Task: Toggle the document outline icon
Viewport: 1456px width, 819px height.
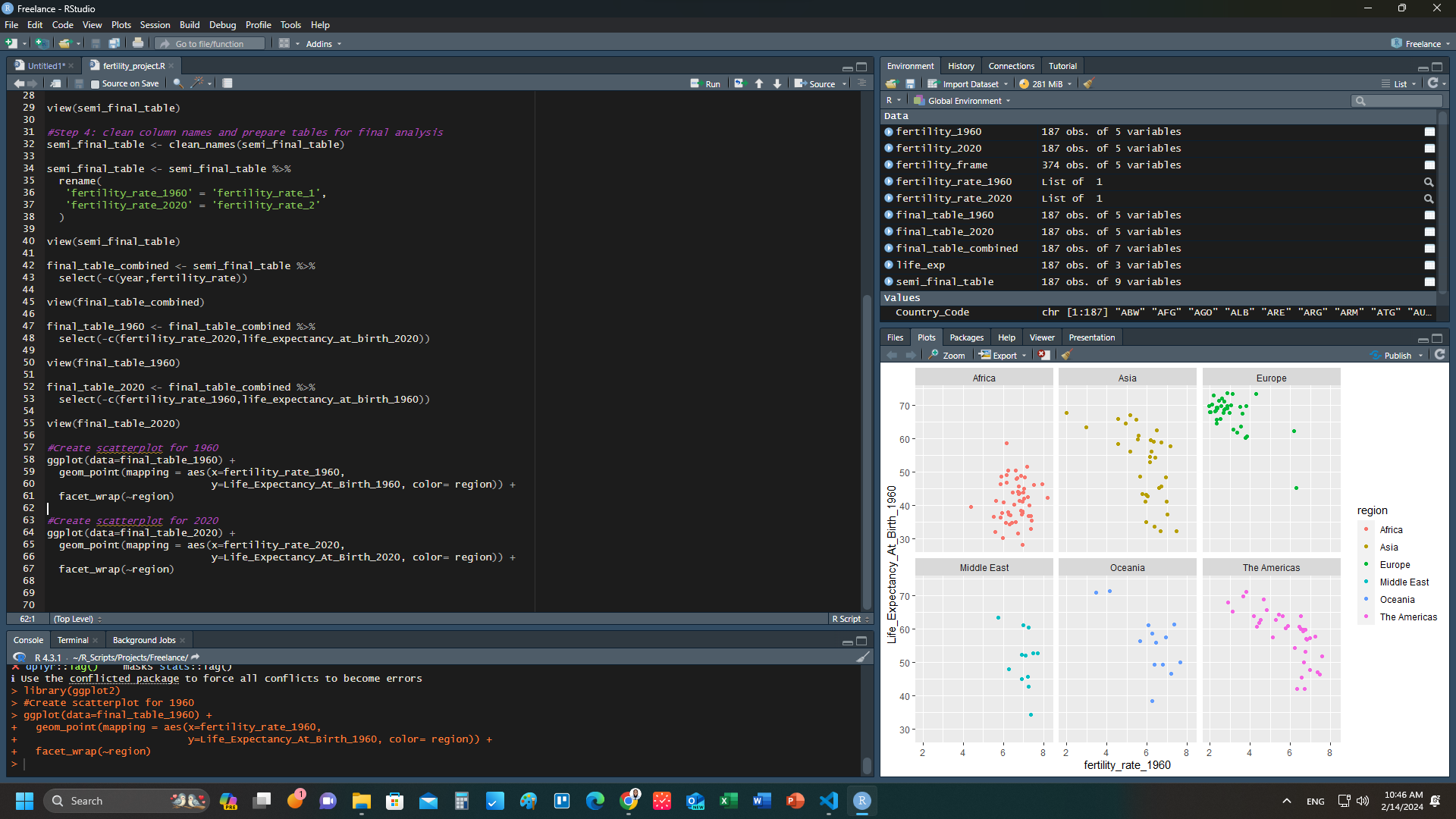Action: [x=861, y=83]
